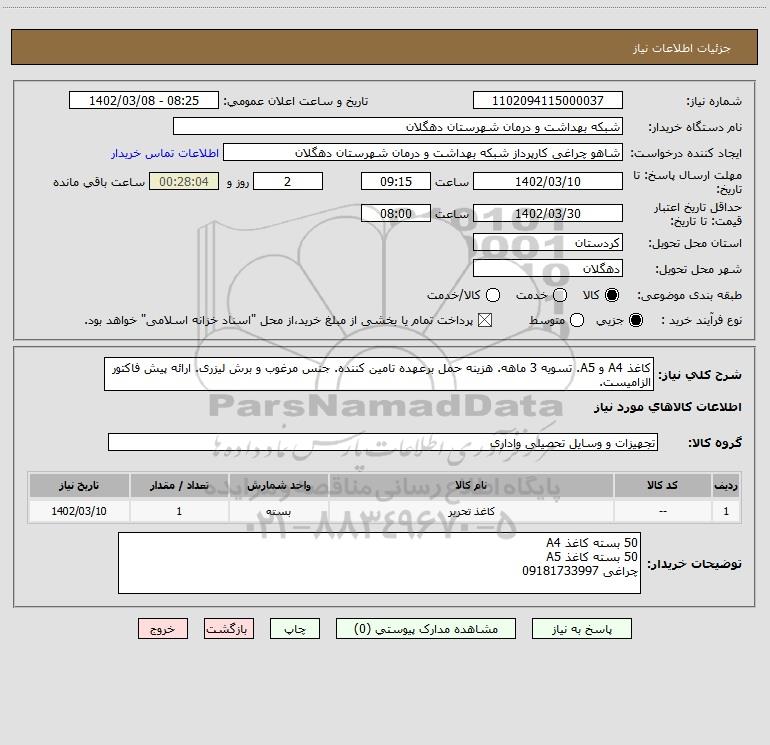770x745 pixels.
Task: Click the اطلاعات کالاهای مورد نیاز heading
Action: [x=667, y=407]
